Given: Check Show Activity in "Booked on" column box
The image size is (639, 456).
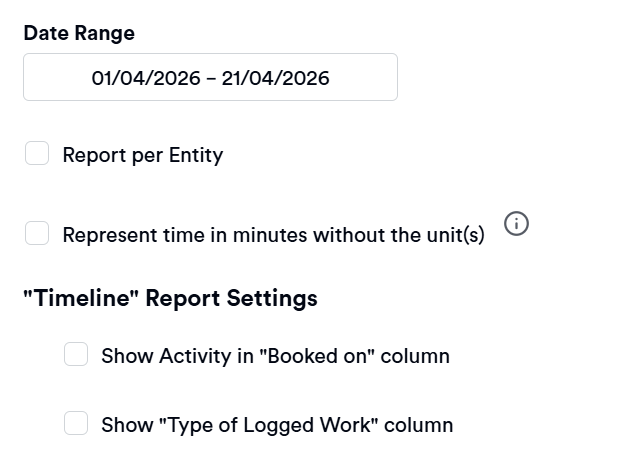Looking at the screenshot, I should click(x=76, y=355).
